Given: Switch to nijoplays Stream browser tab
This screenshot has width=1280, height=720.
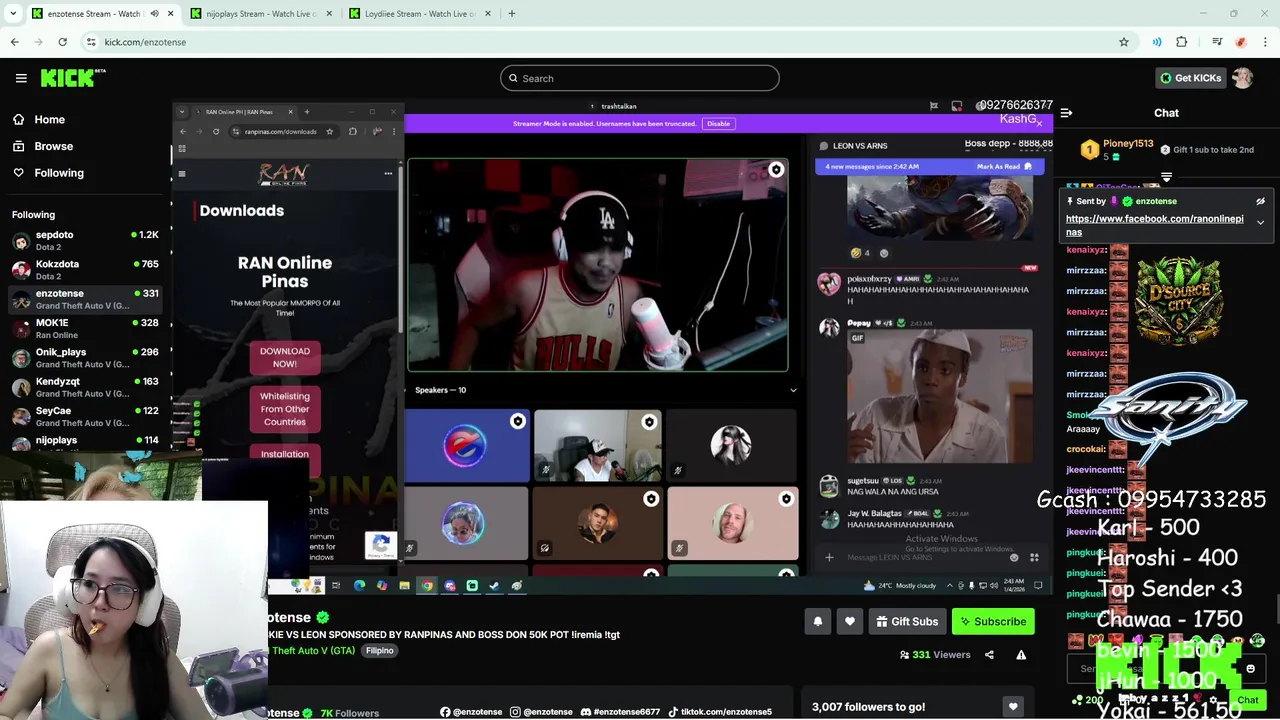Looking at the screenshot, I should coord(261,14).
